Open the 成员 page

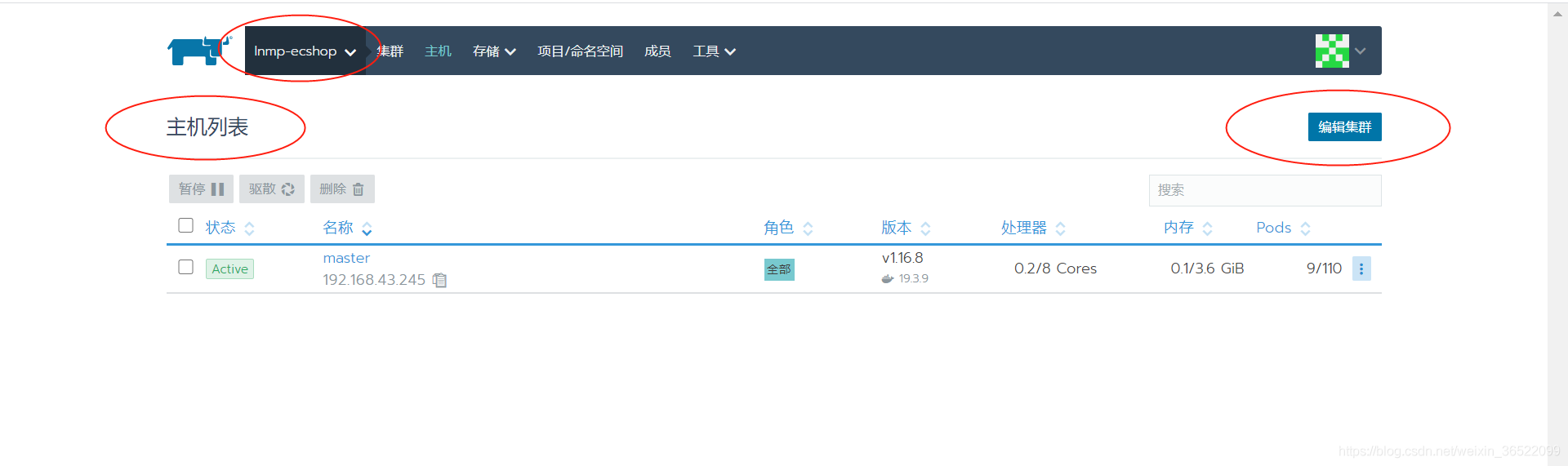pyautogui.click(x=657, y=51)
